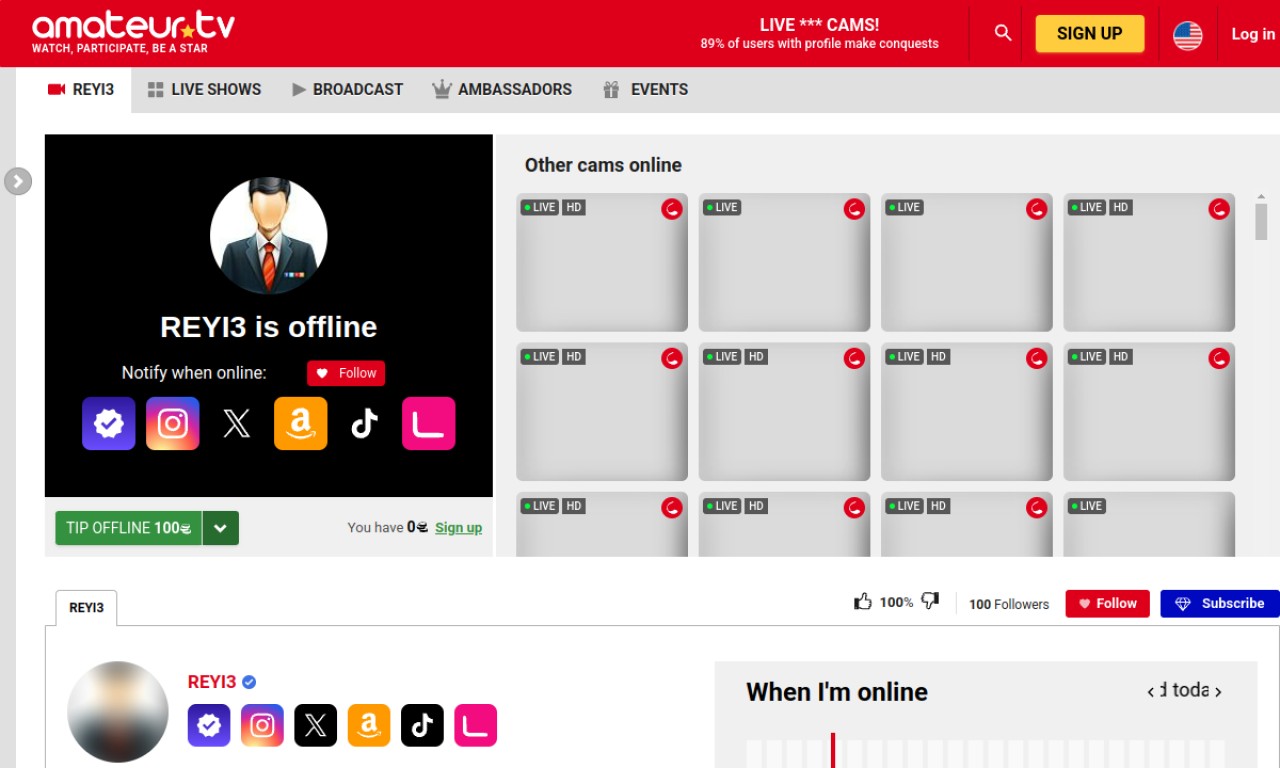1280x768 pixels.
Task: Open pink L link in offline player
Action: tap(429, 423)
